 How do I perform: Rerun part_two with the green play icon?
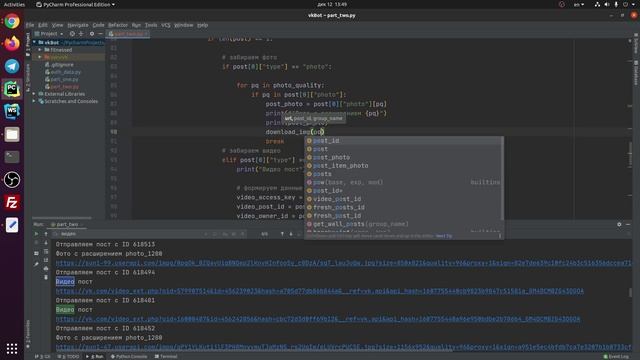[x=36, y=234]
